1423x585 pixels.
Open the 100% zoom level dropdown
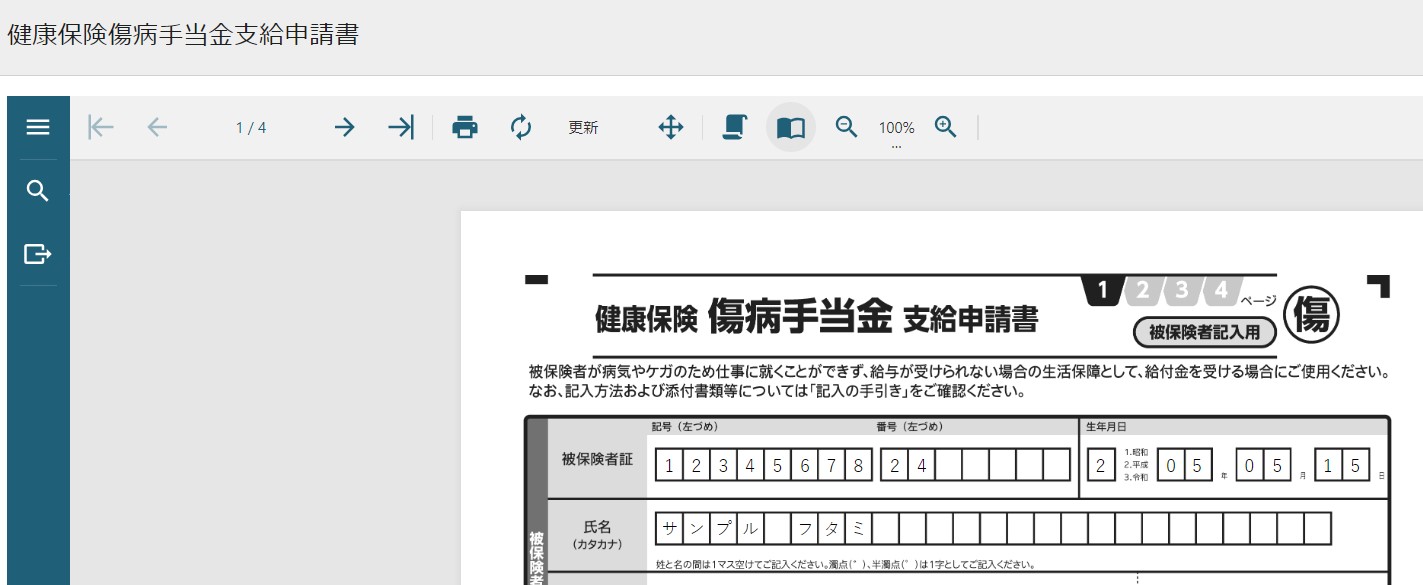coord(897,130)
